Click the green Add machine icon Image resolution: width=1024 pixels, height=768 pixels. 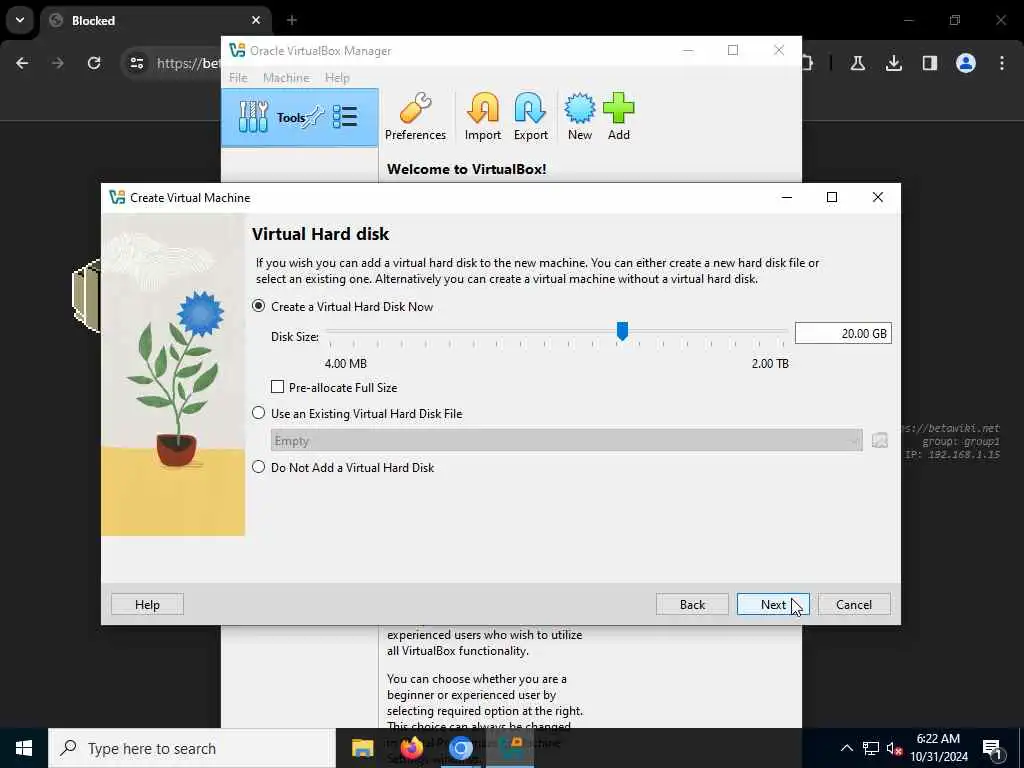pos(618,108)
